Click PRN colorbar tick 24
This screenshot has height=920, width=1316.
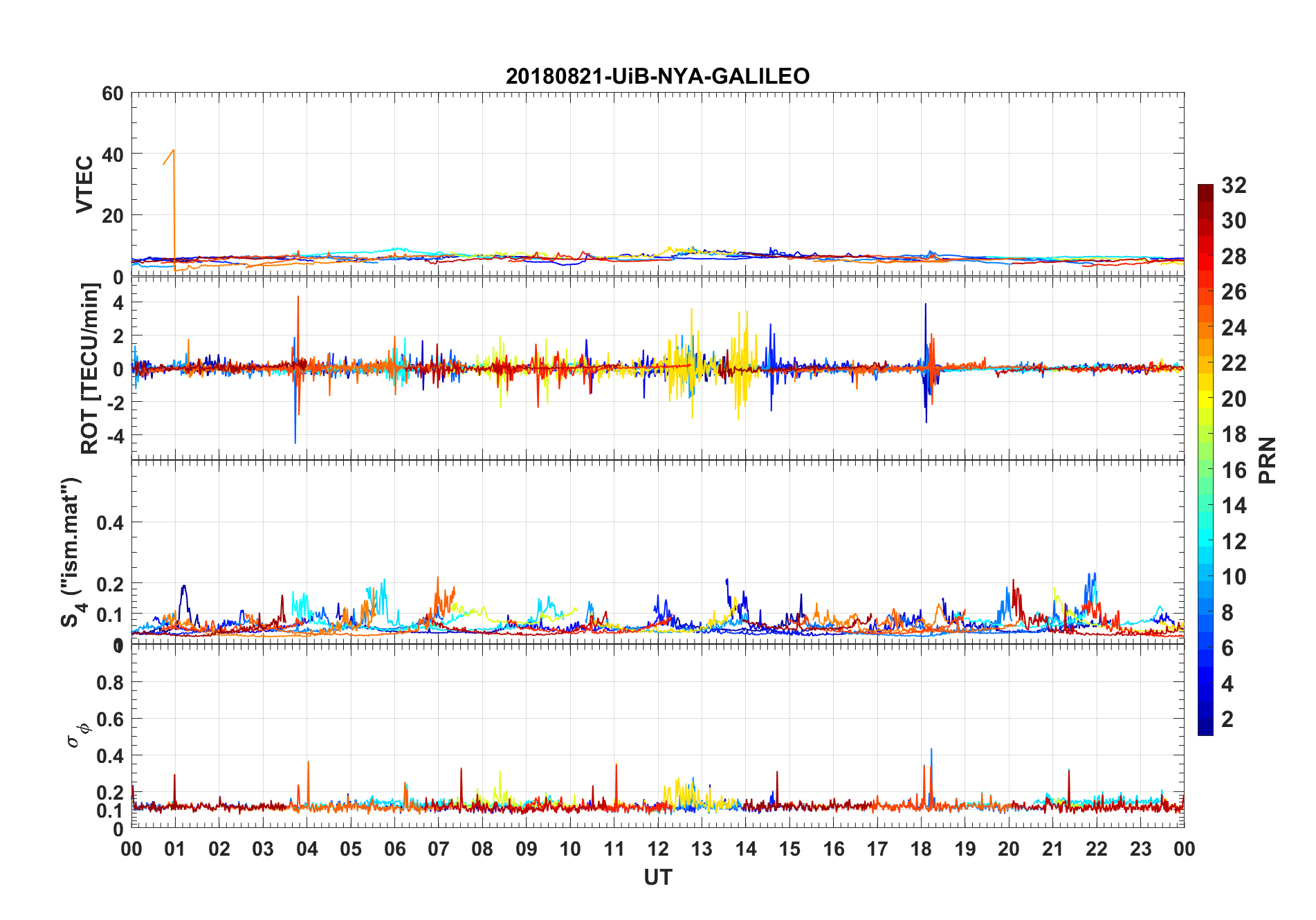click(x=1234, y=328)
